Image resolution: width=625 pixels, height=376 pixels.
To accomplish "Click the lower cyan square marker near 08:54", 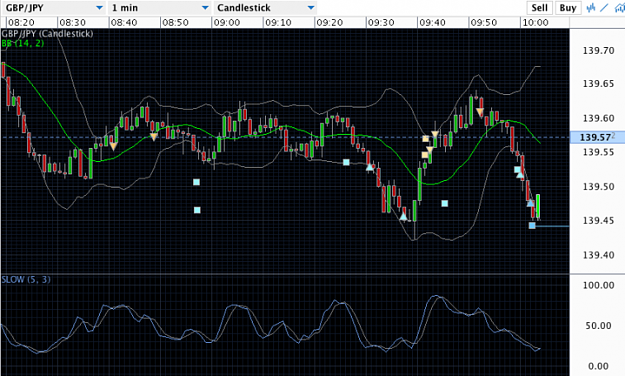I will click(x=197, y=210).
